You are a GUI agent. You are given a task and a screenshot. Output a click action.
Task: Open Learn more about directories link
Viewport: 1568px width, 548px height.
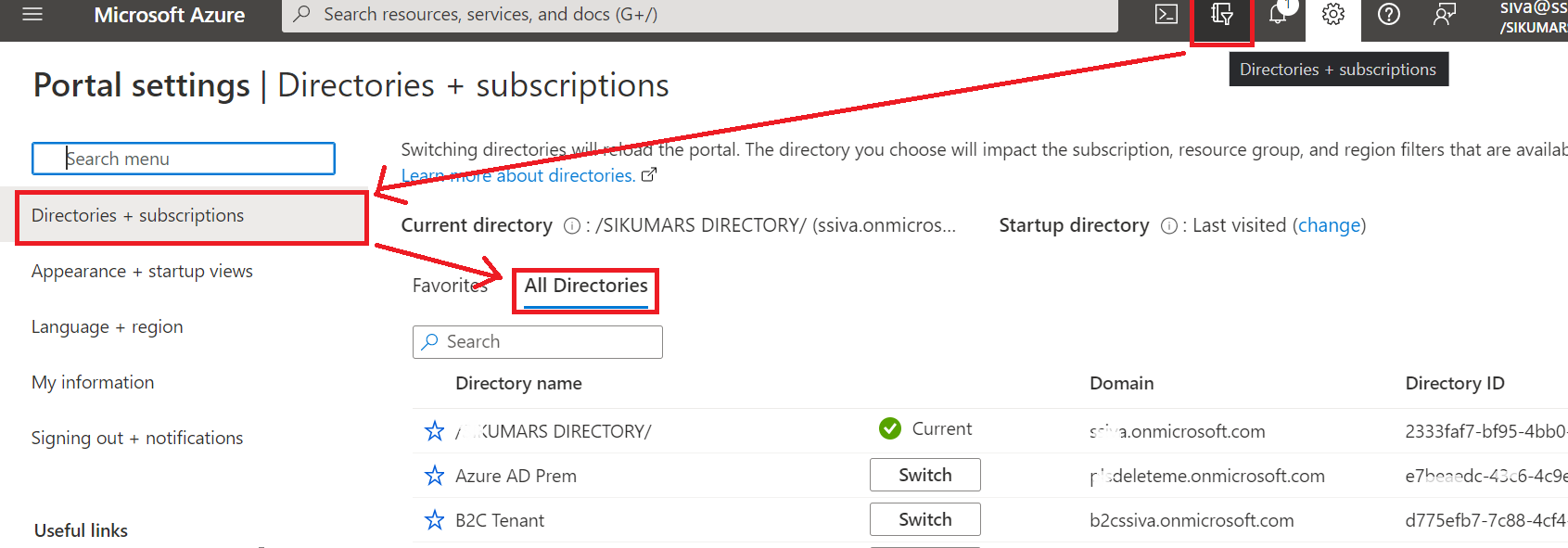[518, 175]
